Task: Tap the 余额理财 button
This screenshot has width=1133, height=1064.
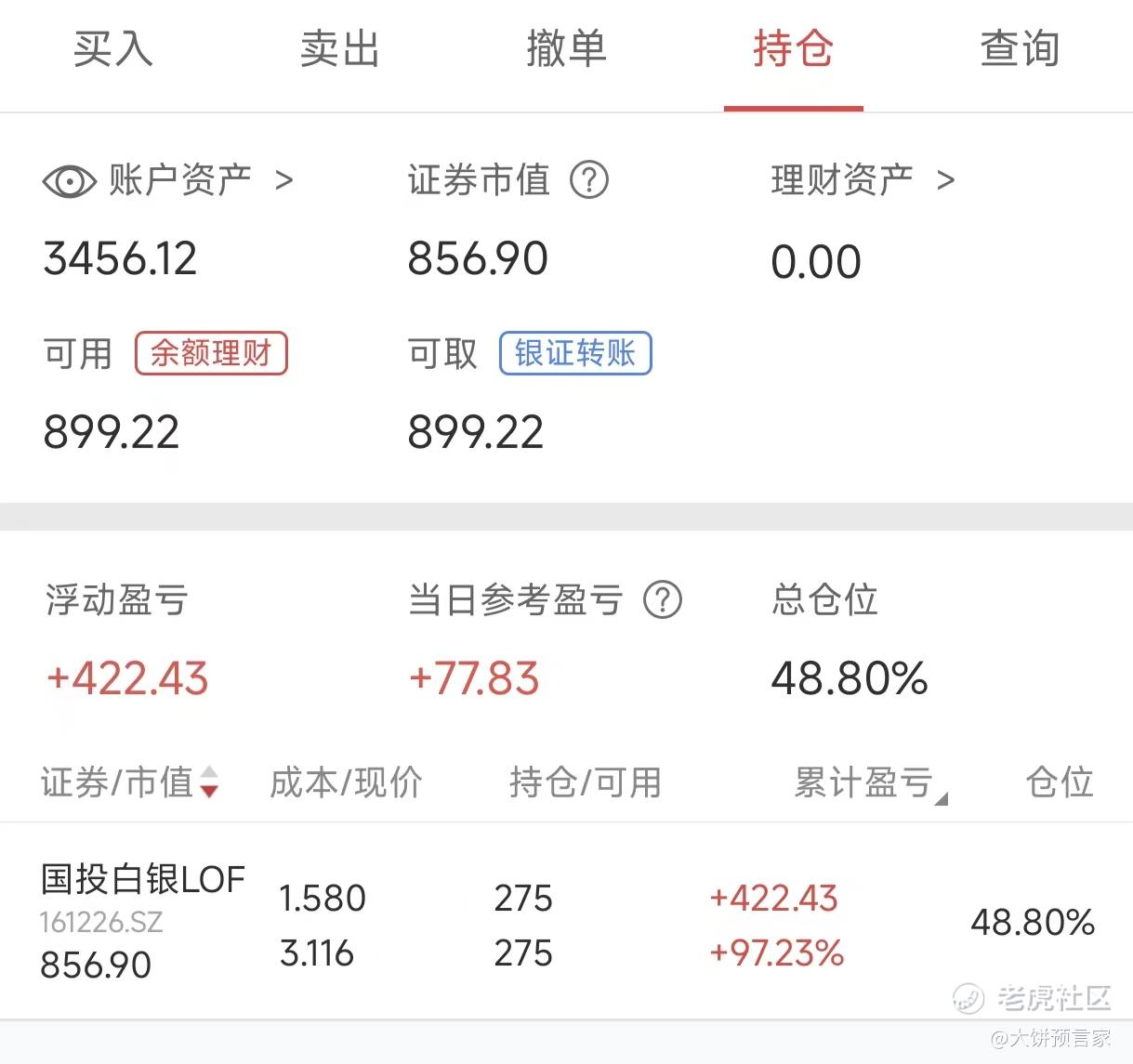Action: point(211,353)
